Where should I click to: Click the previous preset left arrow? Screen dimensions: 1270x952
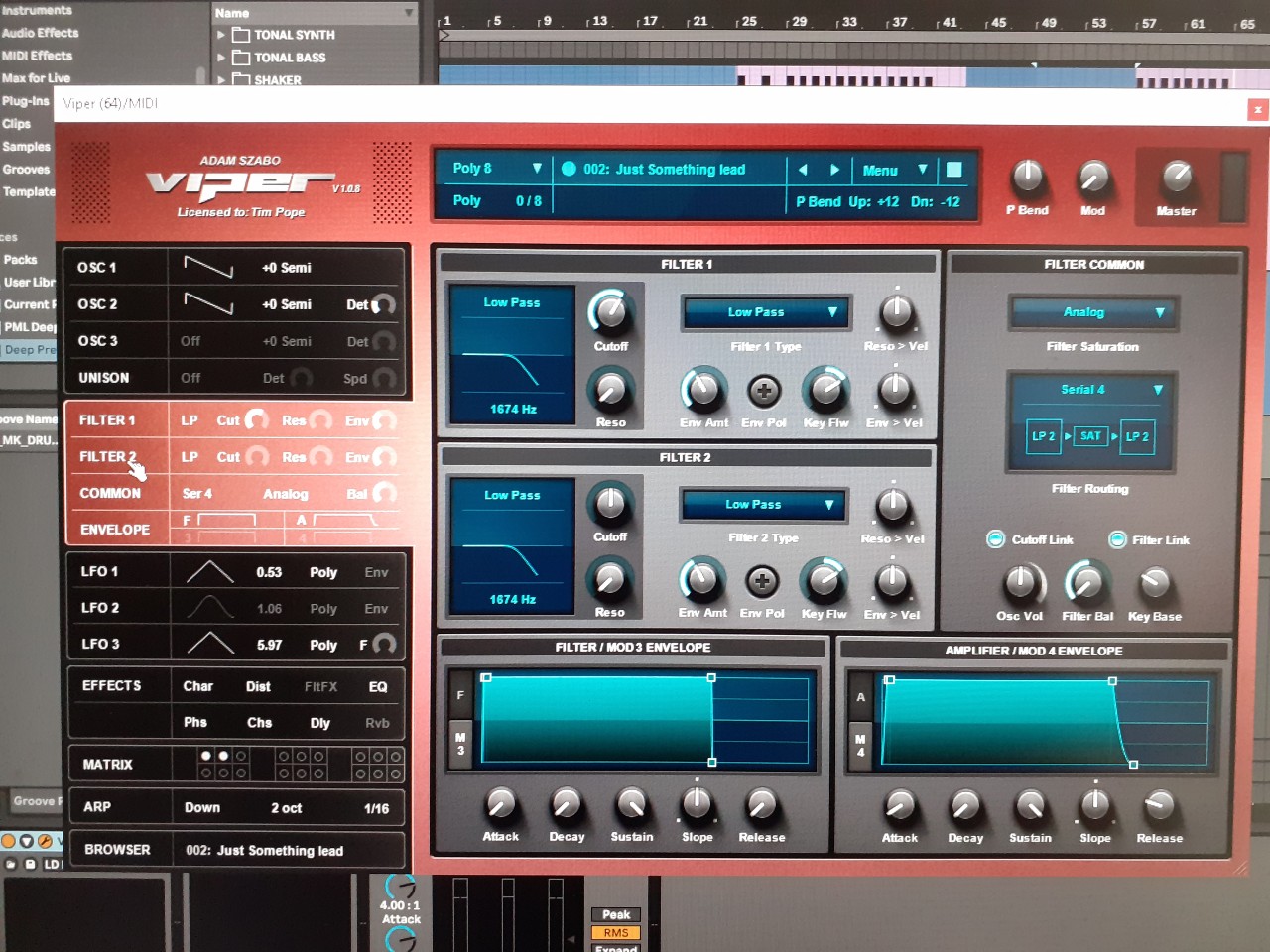(803, 170)
